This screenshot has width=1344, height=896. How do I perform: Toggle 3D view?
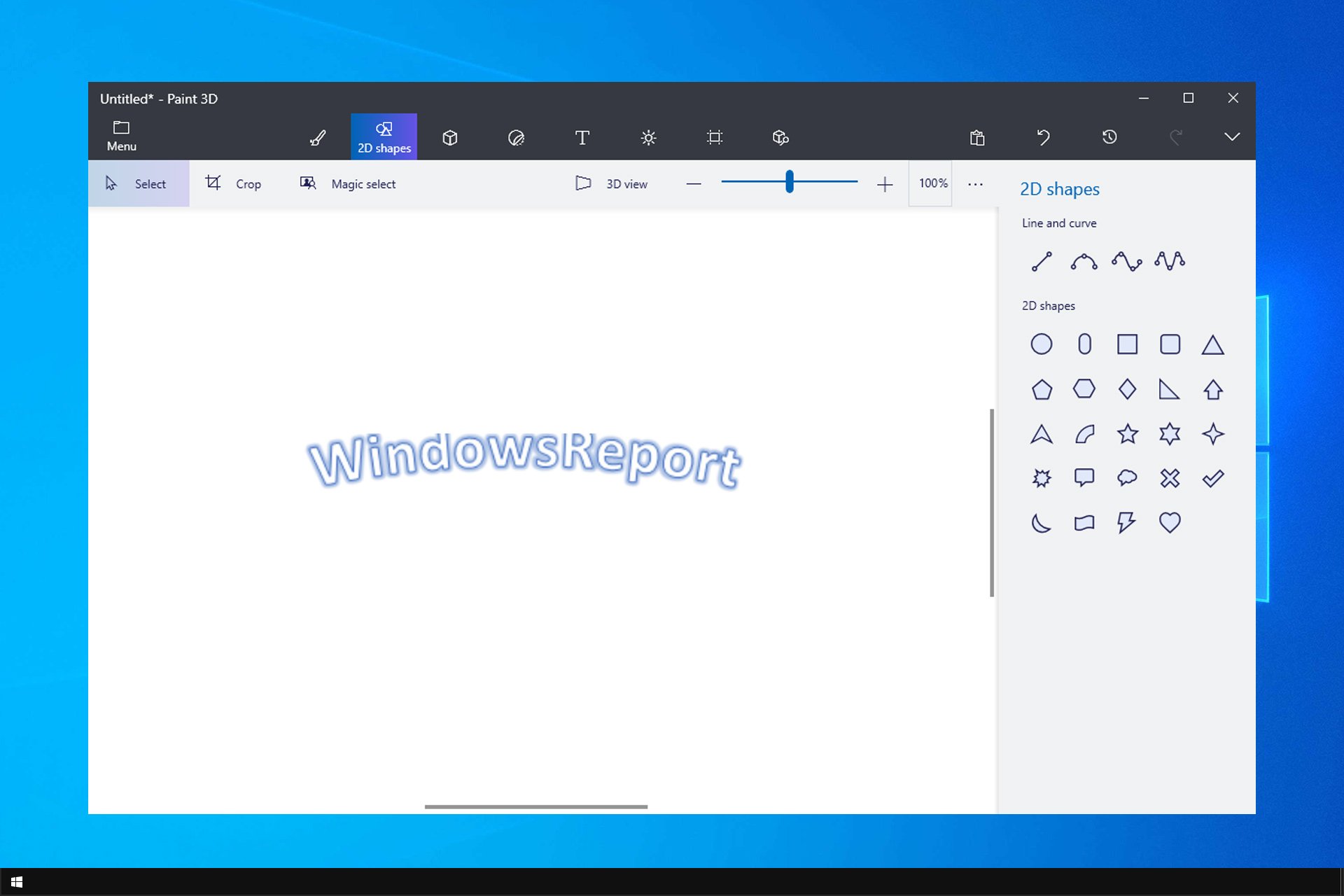pyautogui.click(x=612, y=183)
